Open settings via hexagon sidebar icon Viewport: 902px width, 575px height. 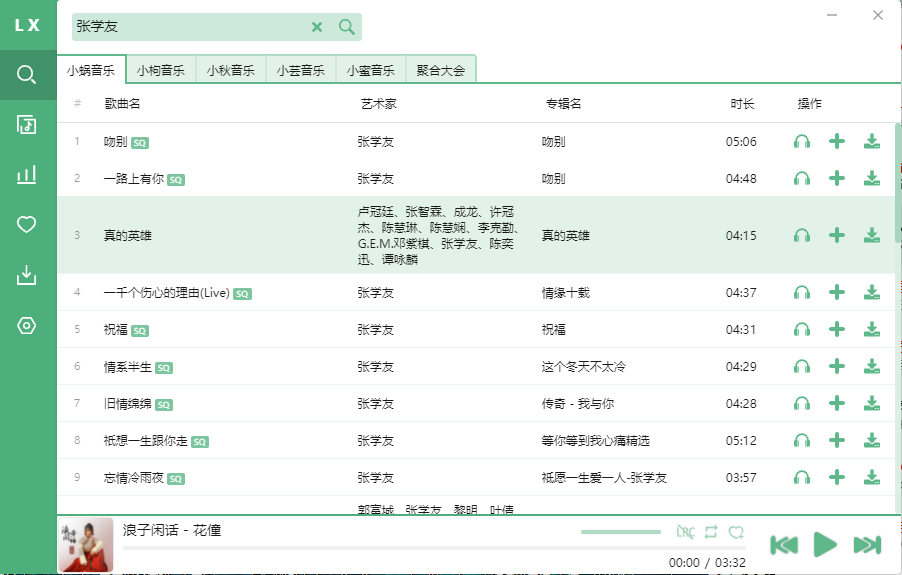tap(27, 325)
